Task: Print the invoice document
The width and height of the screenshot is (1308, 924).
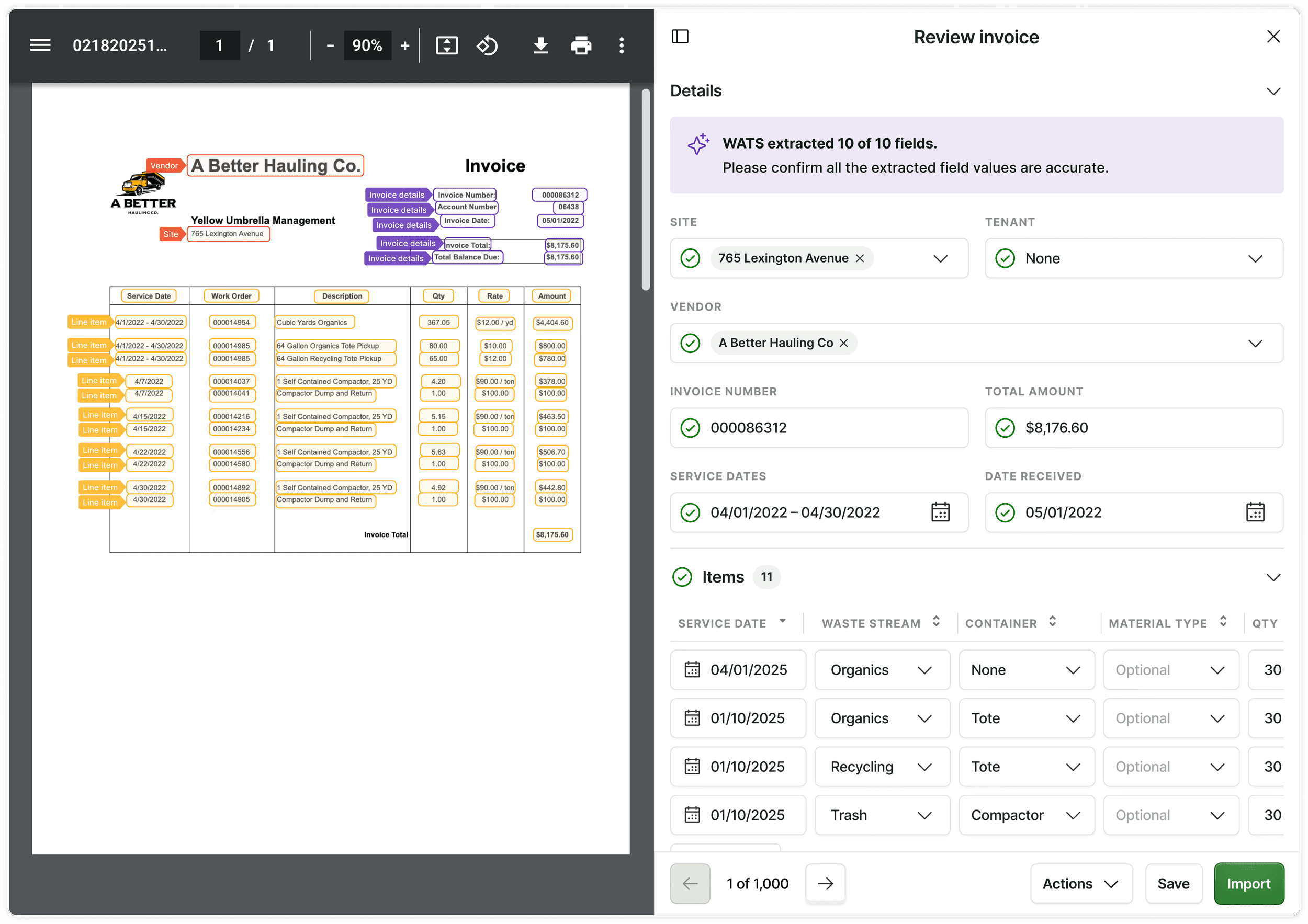Action: coord(581,45)
